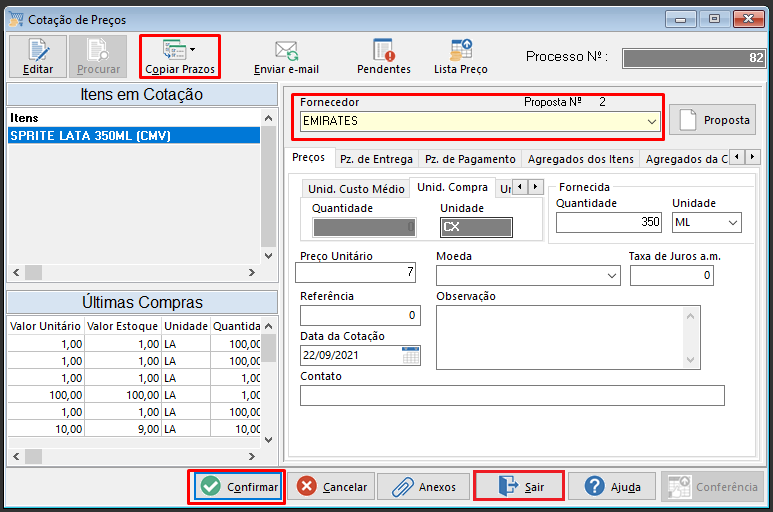Screen dimensions: 773x512
Task: Open the Fornecida Unidade dropdown ML
Action: pyautogui.click(x=707, y=223)
